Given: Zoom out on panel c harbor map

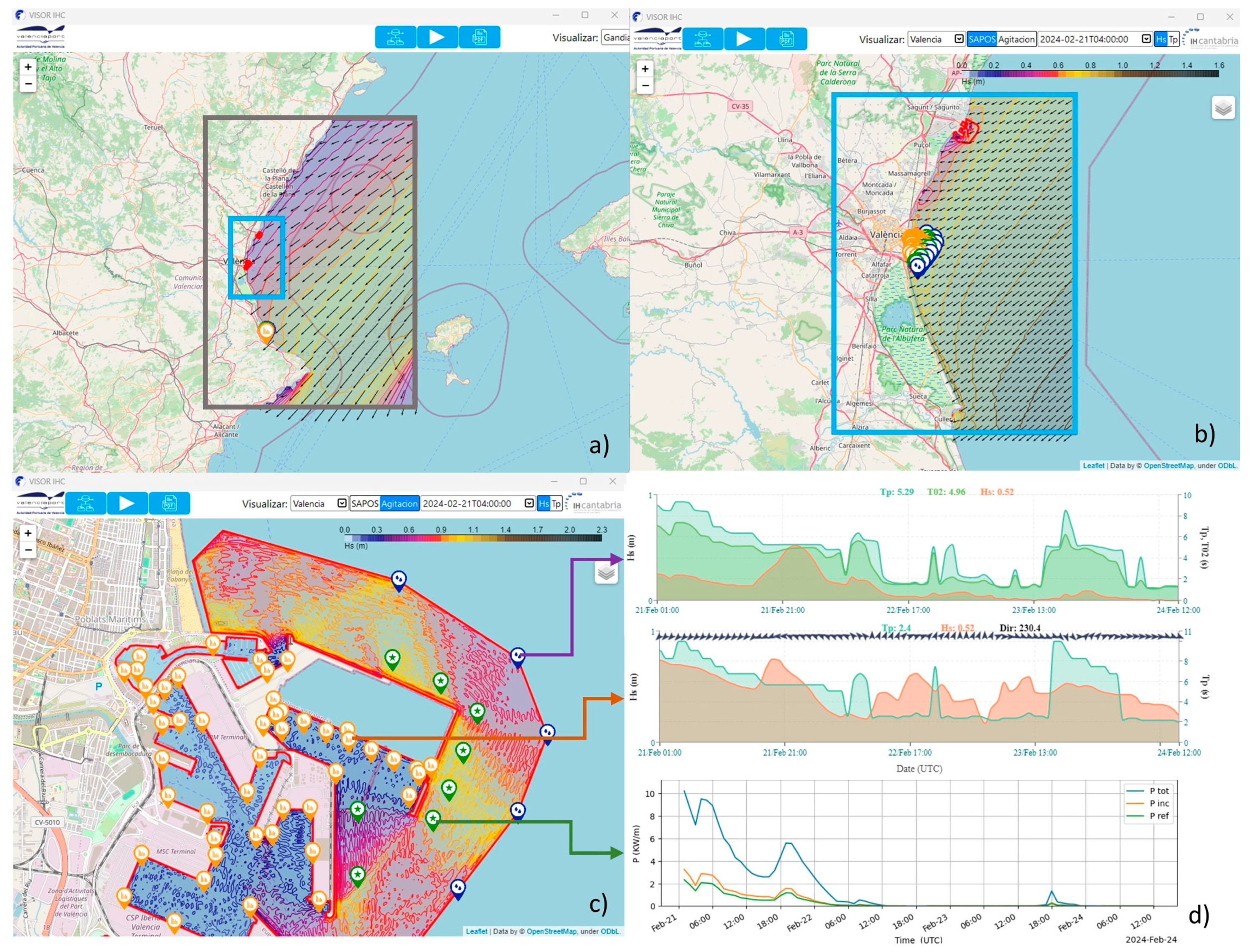Looking at the screenshot, I should [28, 550].
